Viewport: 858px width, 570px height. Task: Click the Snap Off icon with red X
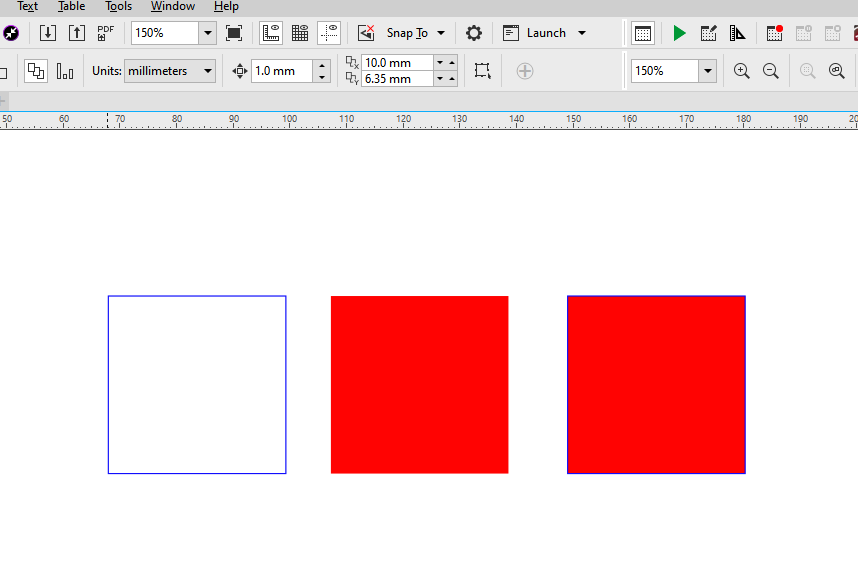[x=366, y=33]
